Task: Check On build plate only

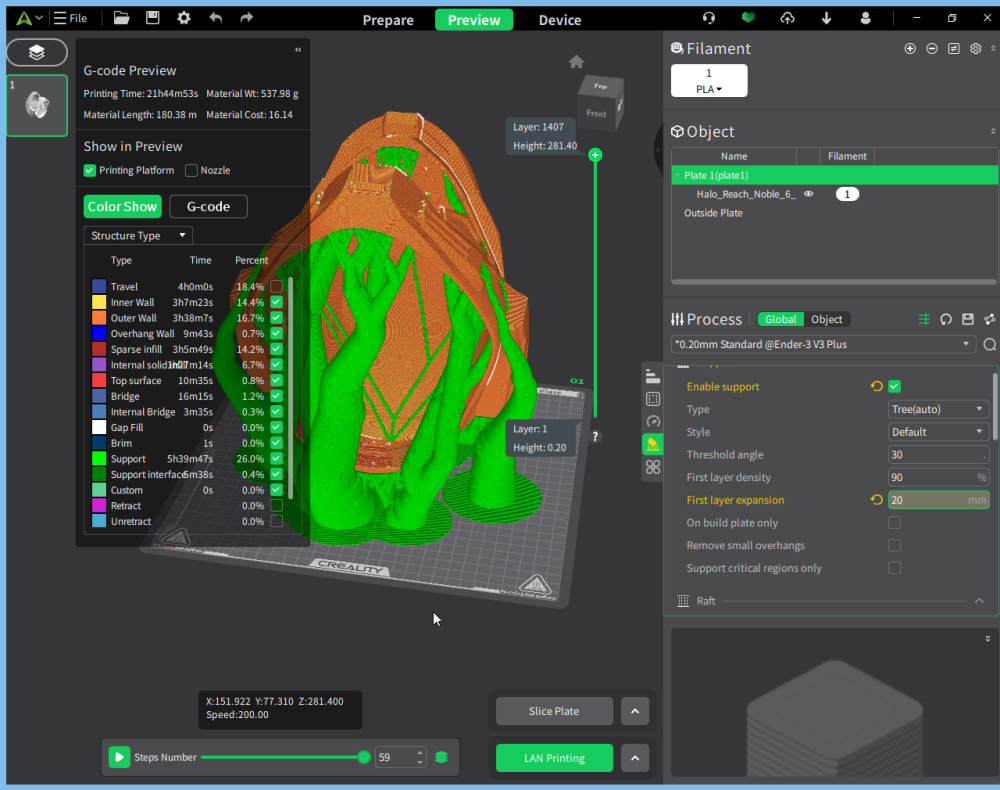Action: [x=894, y=523]
